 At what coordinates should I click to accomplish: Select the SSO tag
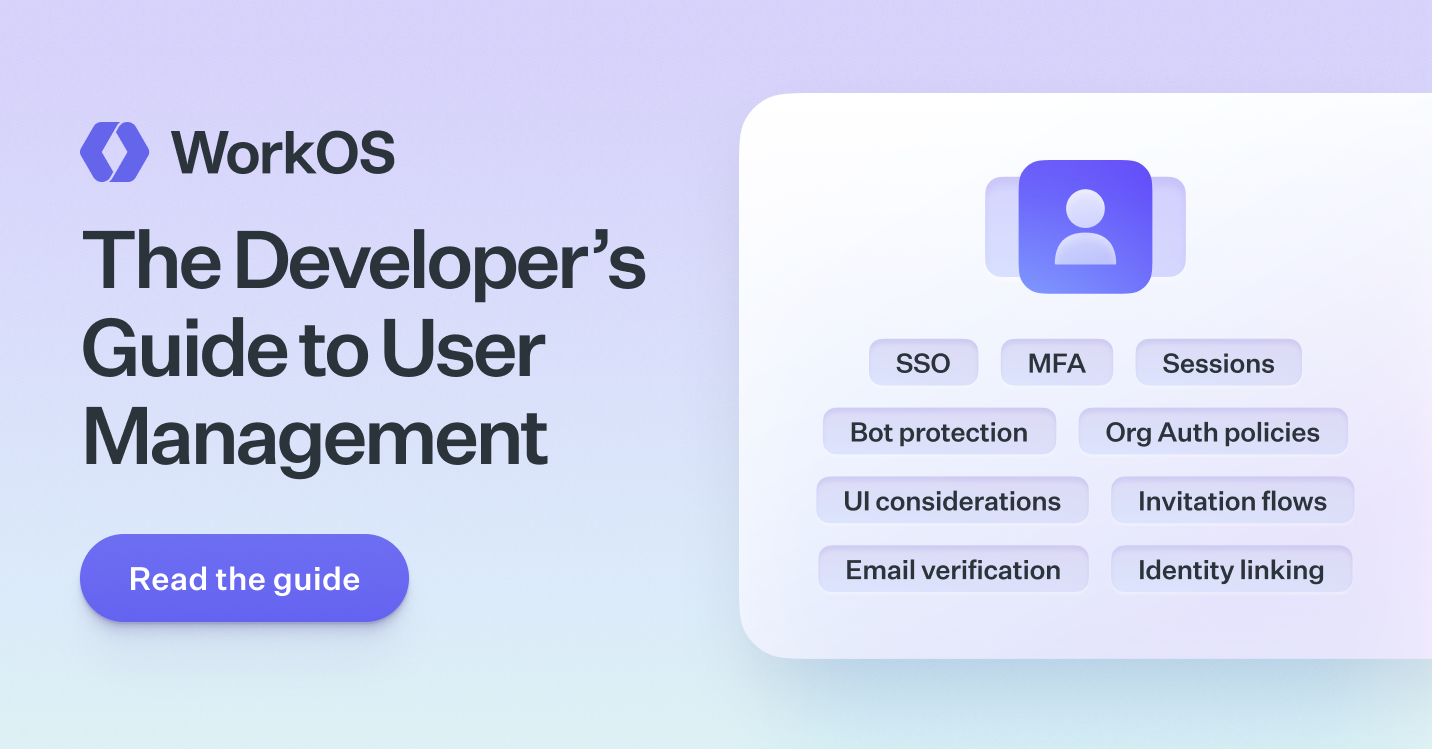coord(922,363)
